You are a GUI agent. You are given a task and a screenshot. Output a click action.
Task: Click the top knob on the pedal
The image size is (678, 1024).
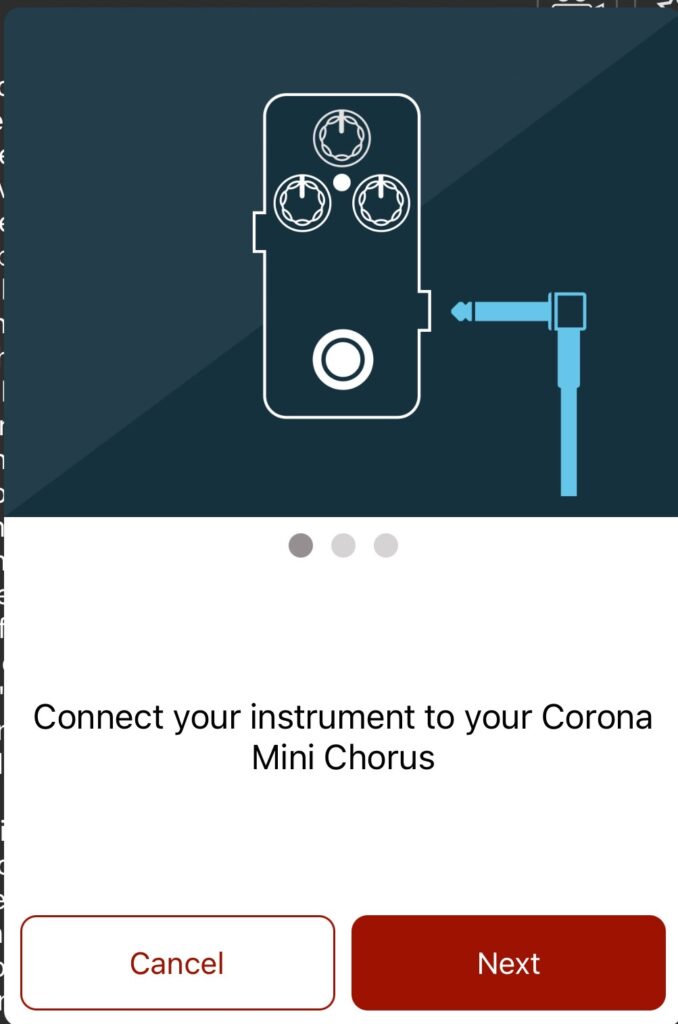342,138
